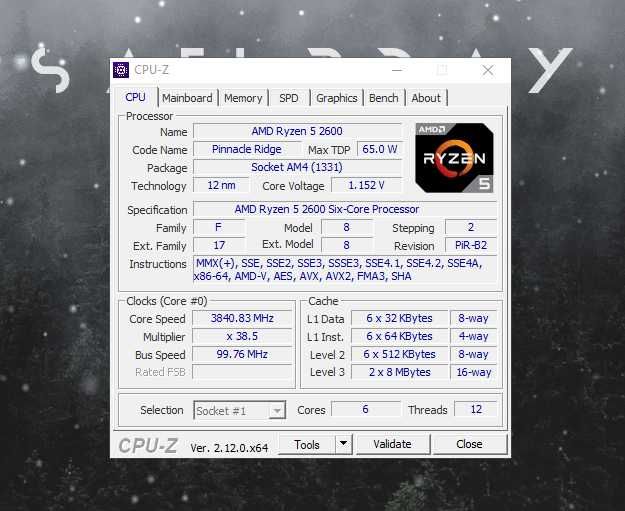Viewport: 625px width, 511px height.
Task: Click the Multiplier value 'x 38.5'
Action: 242,336
